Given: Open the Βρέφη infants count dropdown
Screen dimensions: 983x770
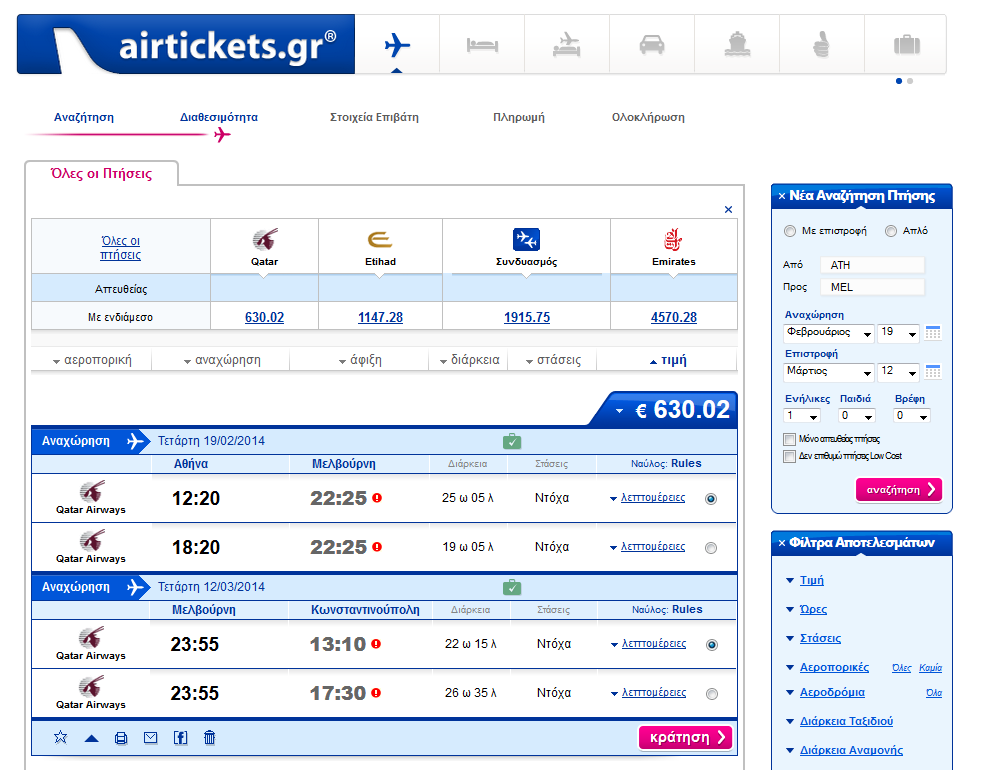Looking at the screenshot, I should [912, 416].
